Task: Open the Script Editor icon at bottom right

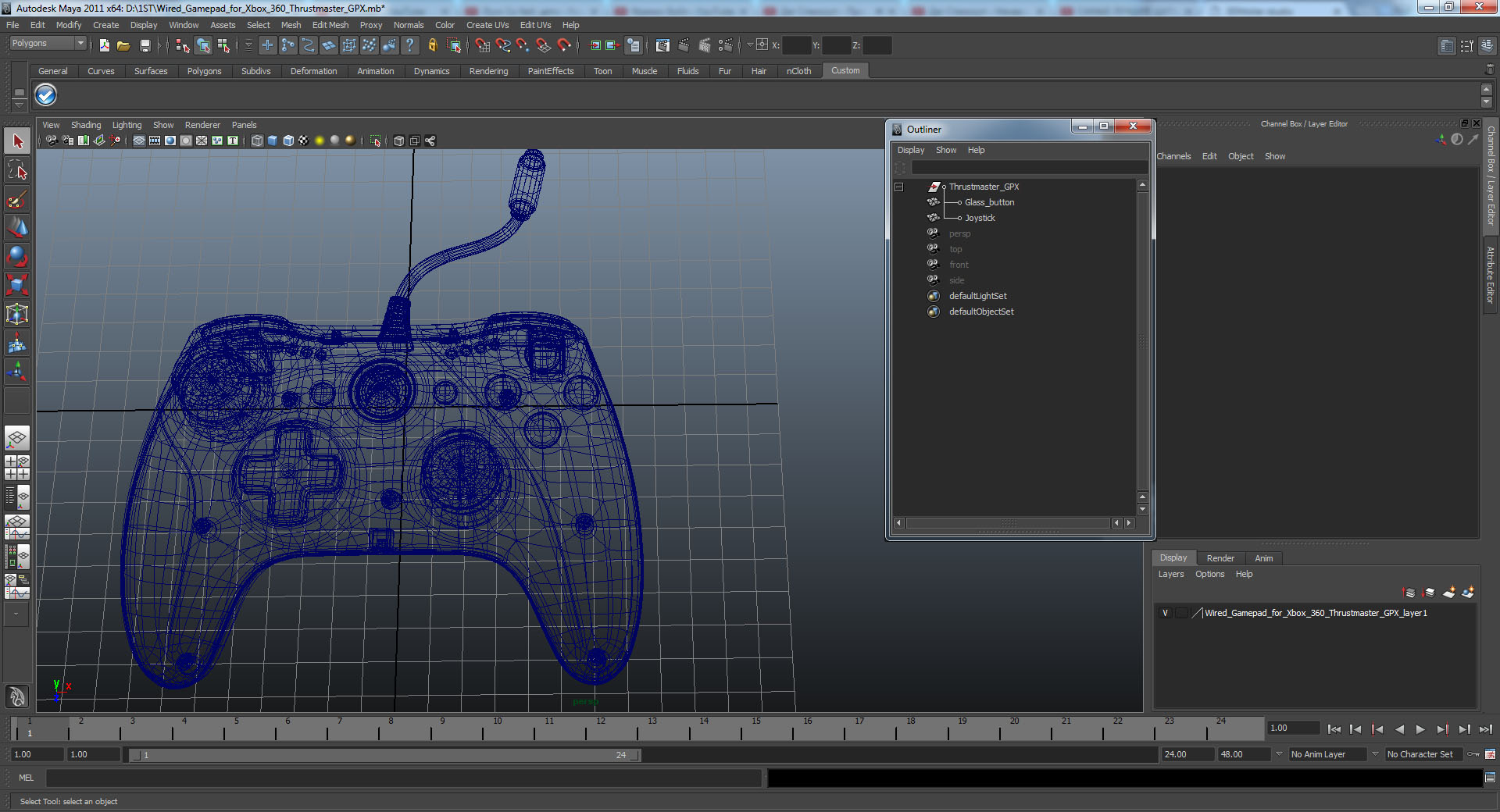Action: tap(1490, 778)
